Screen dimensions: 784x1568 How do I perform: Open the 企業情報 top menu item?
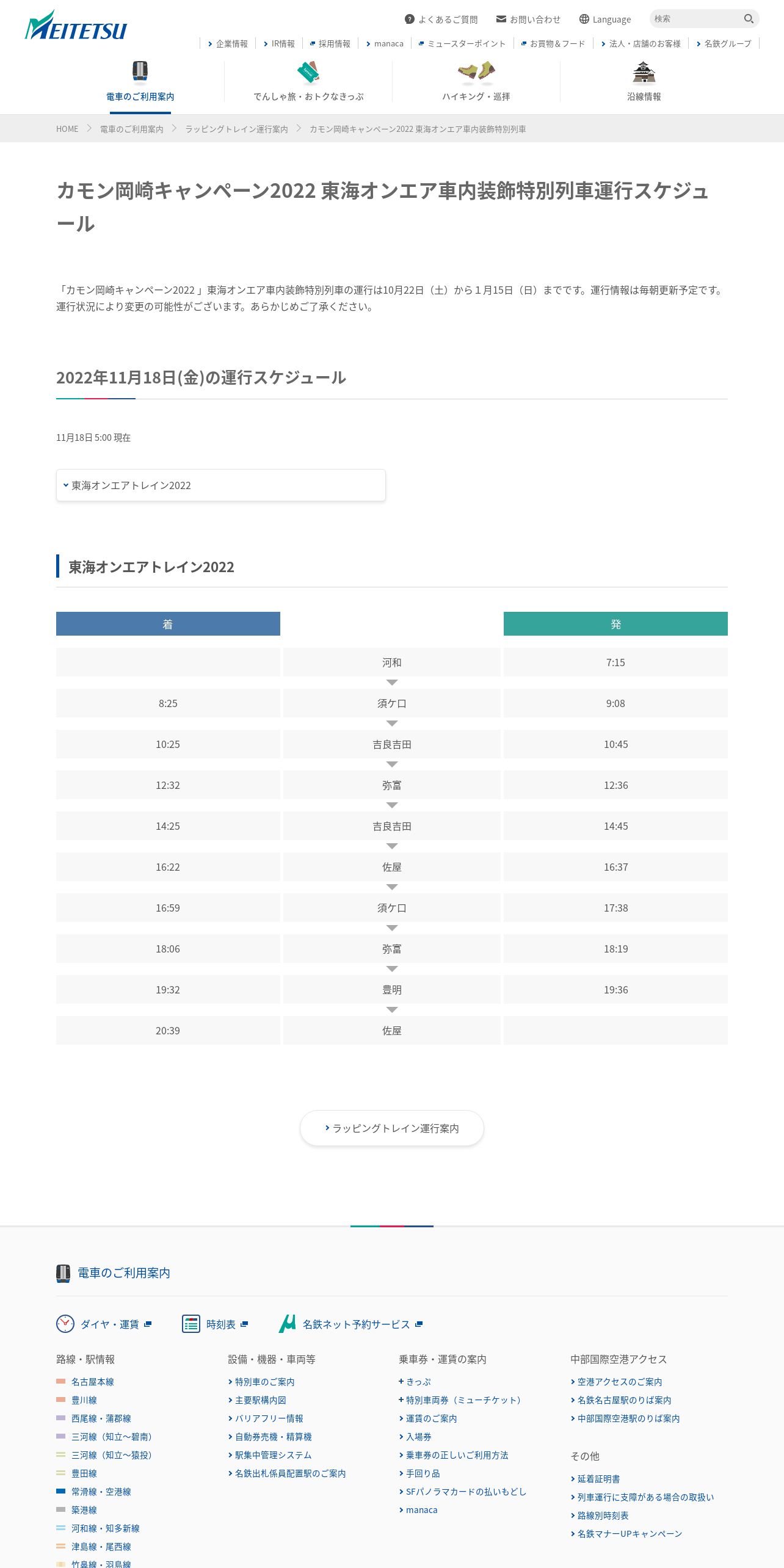tap(228, 43)
